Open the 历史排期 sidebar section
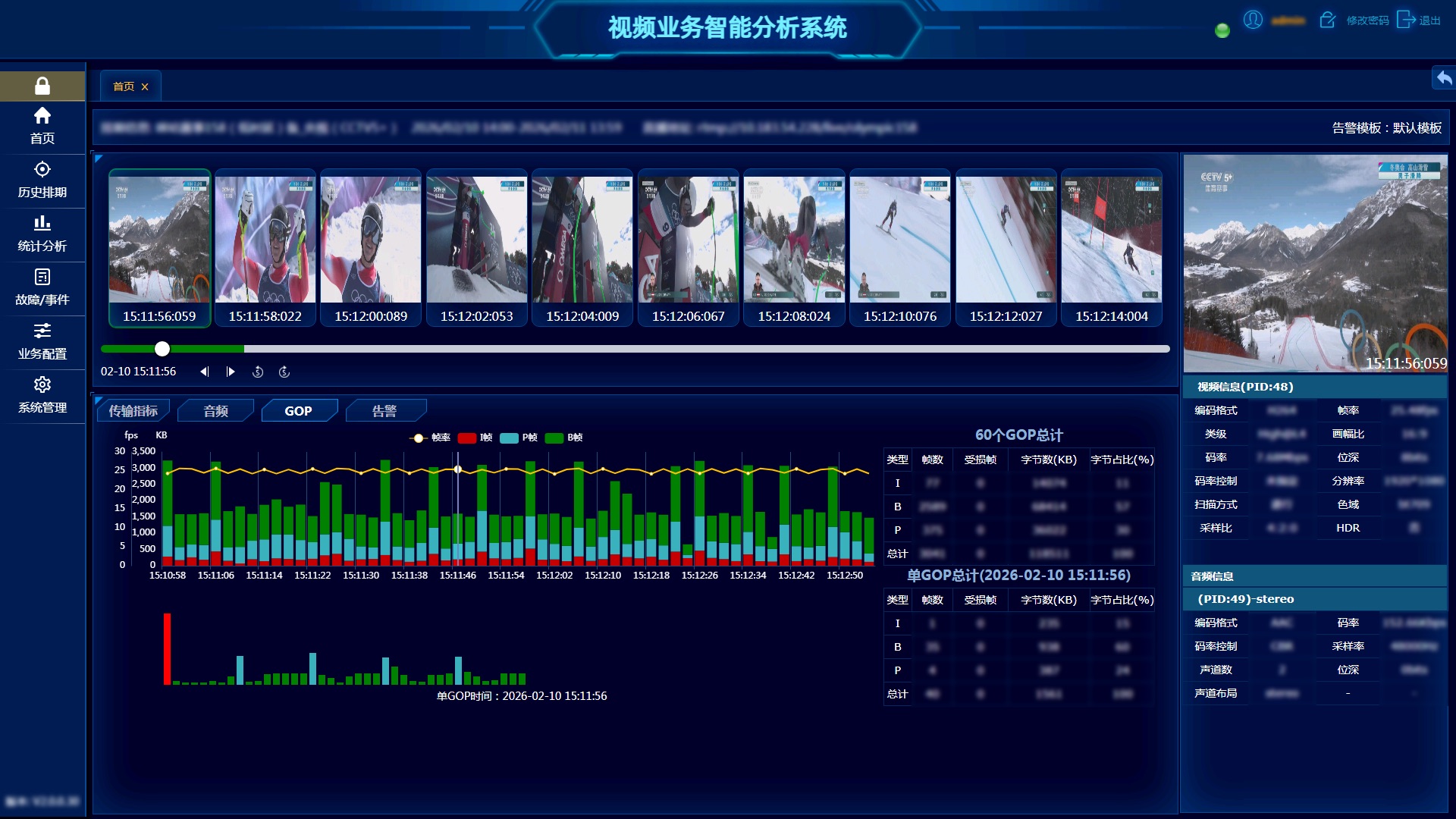The height and width of the screenshot is (819, 1456). (x=42, y=180)
